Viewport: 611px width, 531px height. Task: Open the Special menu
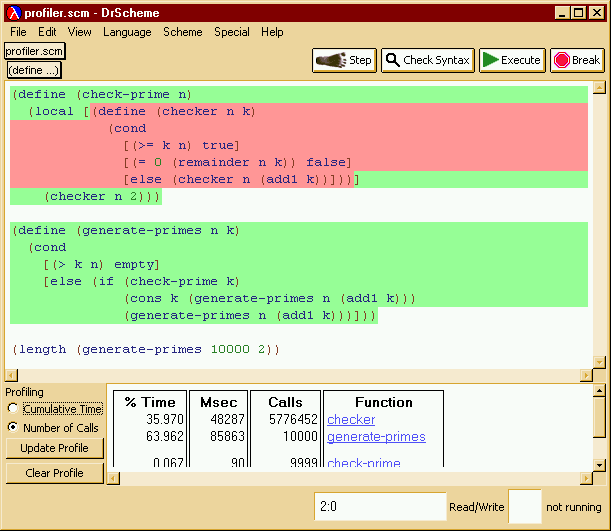point(232,32)
